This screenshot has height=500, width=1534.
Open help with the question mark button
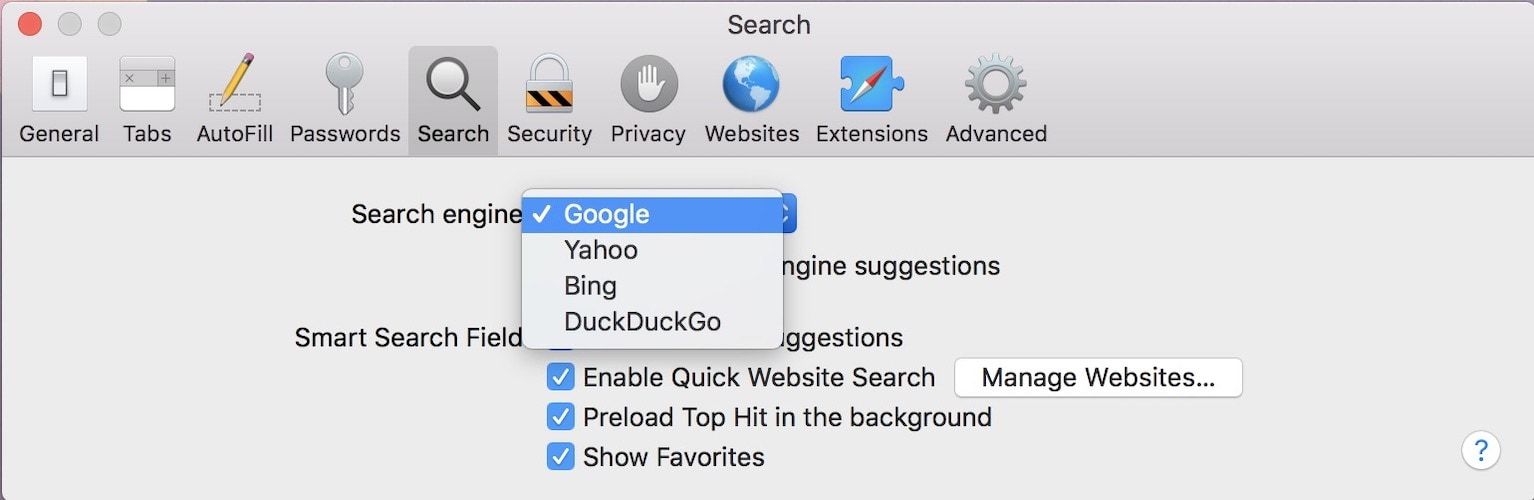pos(1480,450)
